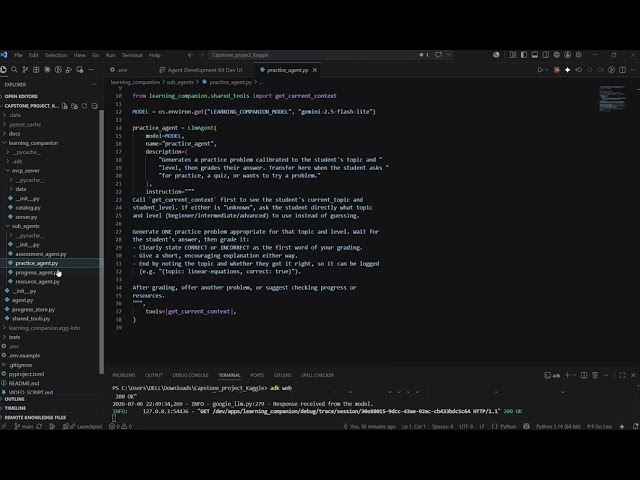640x480 pixels.
Task: Open the Source Control view icon
Action: click(x=25, y=70)
